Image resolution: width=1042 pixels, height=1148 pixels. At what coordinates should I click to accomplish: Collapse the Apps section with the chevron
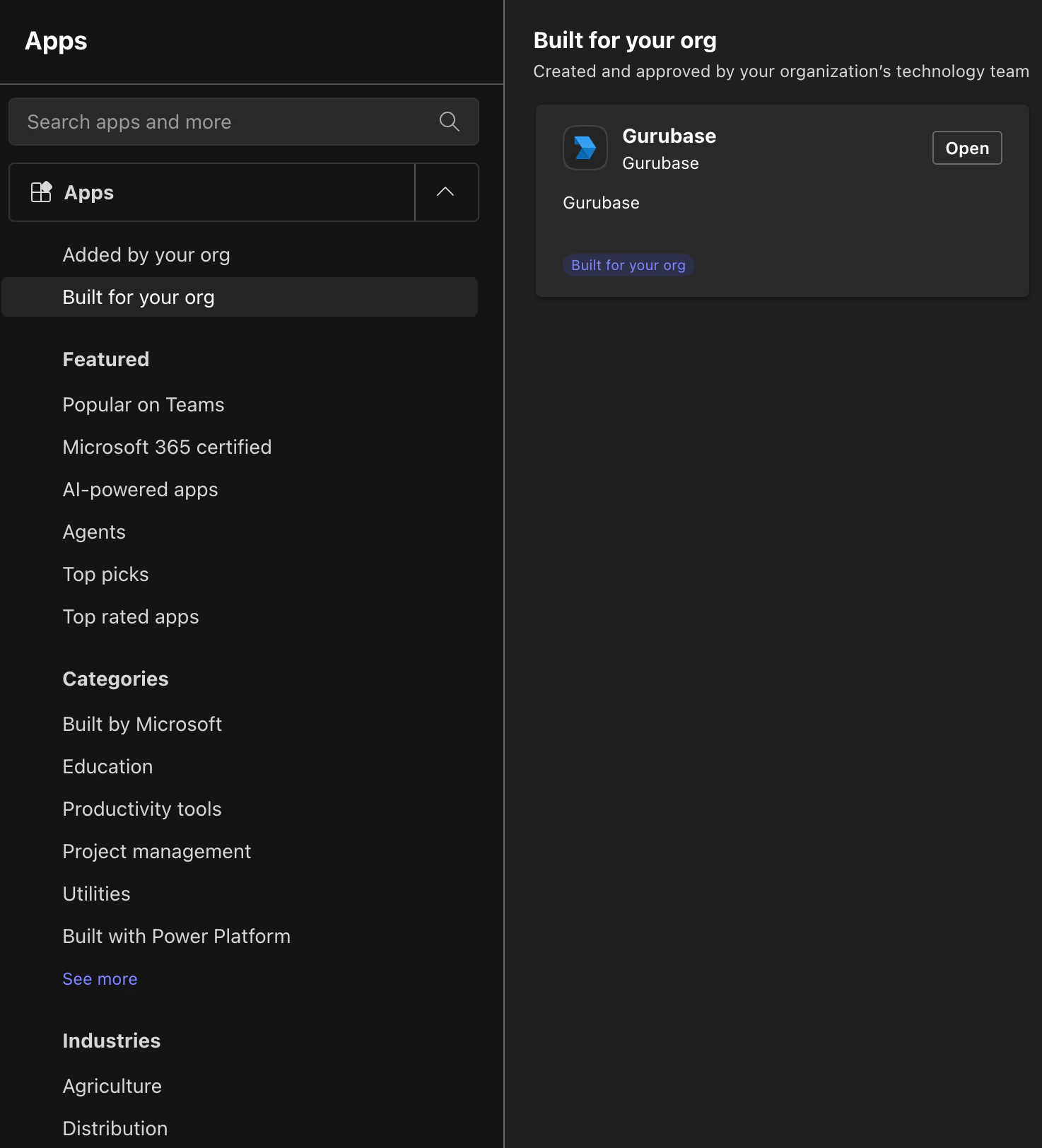pyautogui.click(x=446, y=192)
